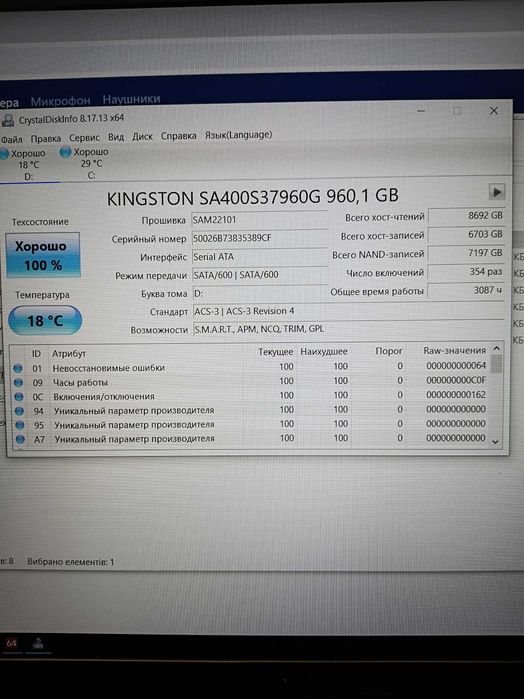The height and width of the screenshot is (699, 524).
Task: Close the CrystalDiskInfo window
Action: [x=493, y=111]
